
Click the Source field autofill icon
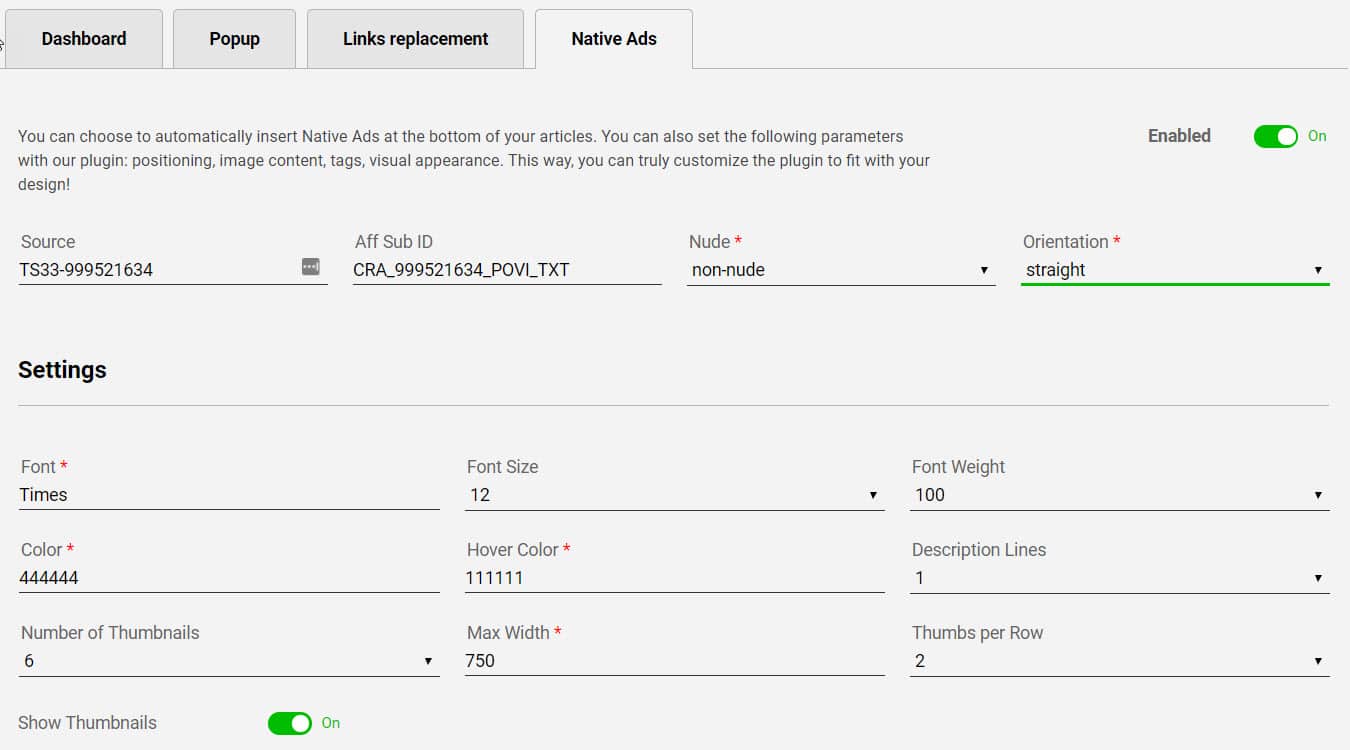click(311, 266)
